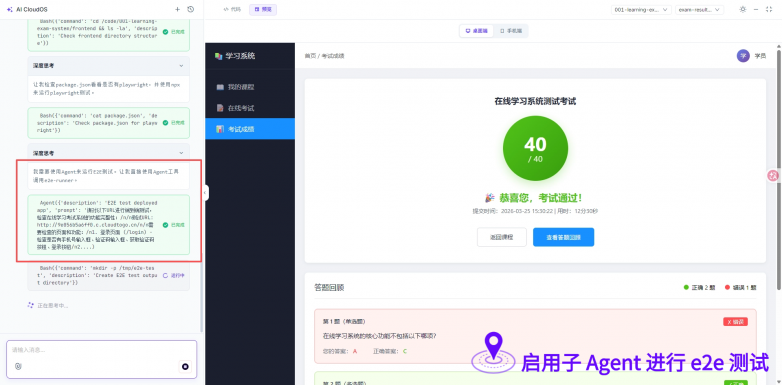
Task: Open 考试成绩 in sidebar
Action: tap(250, 129)
